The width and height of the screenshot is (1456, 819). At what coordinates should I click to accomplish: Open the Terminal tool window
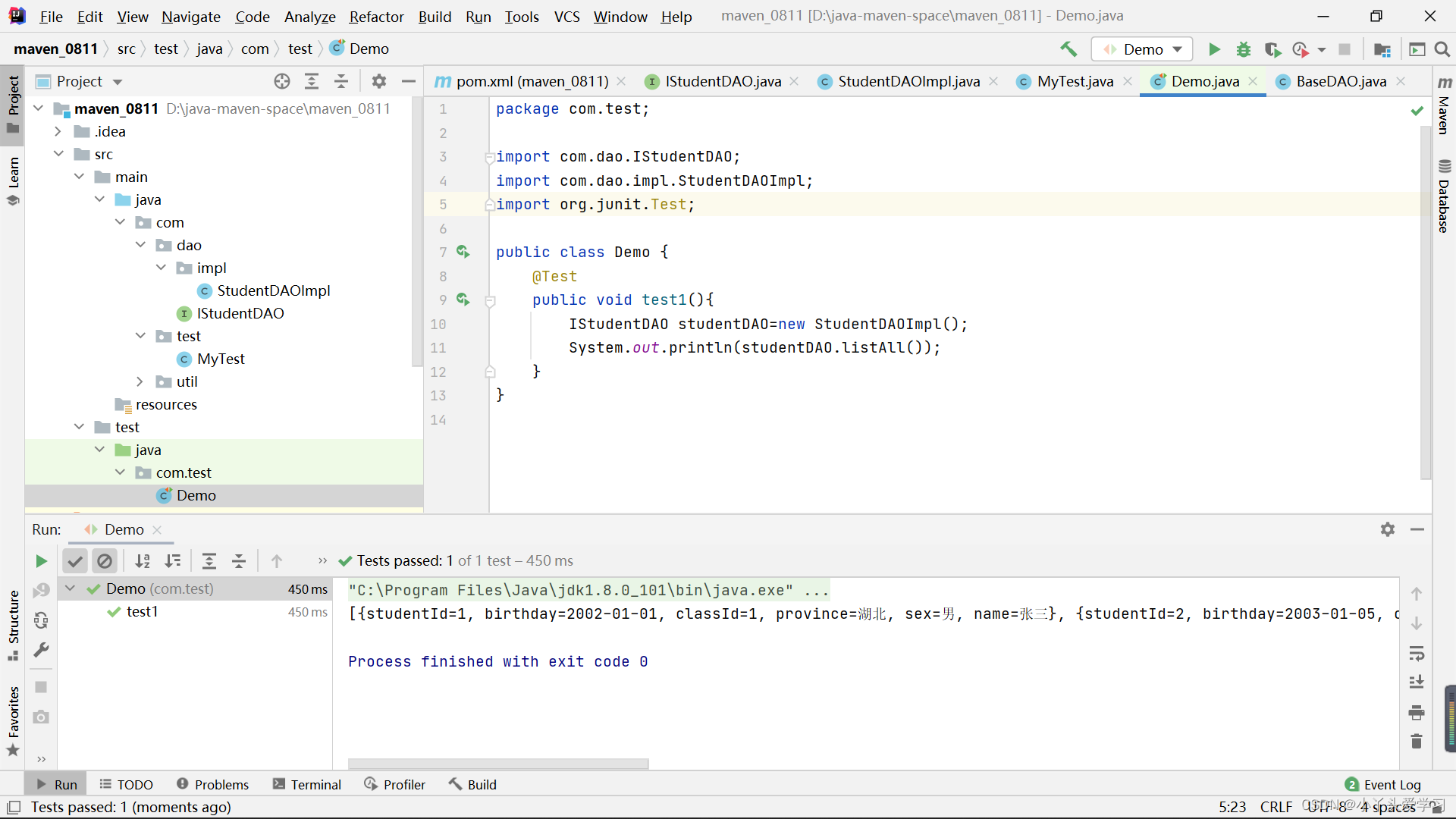coord(307,785)
